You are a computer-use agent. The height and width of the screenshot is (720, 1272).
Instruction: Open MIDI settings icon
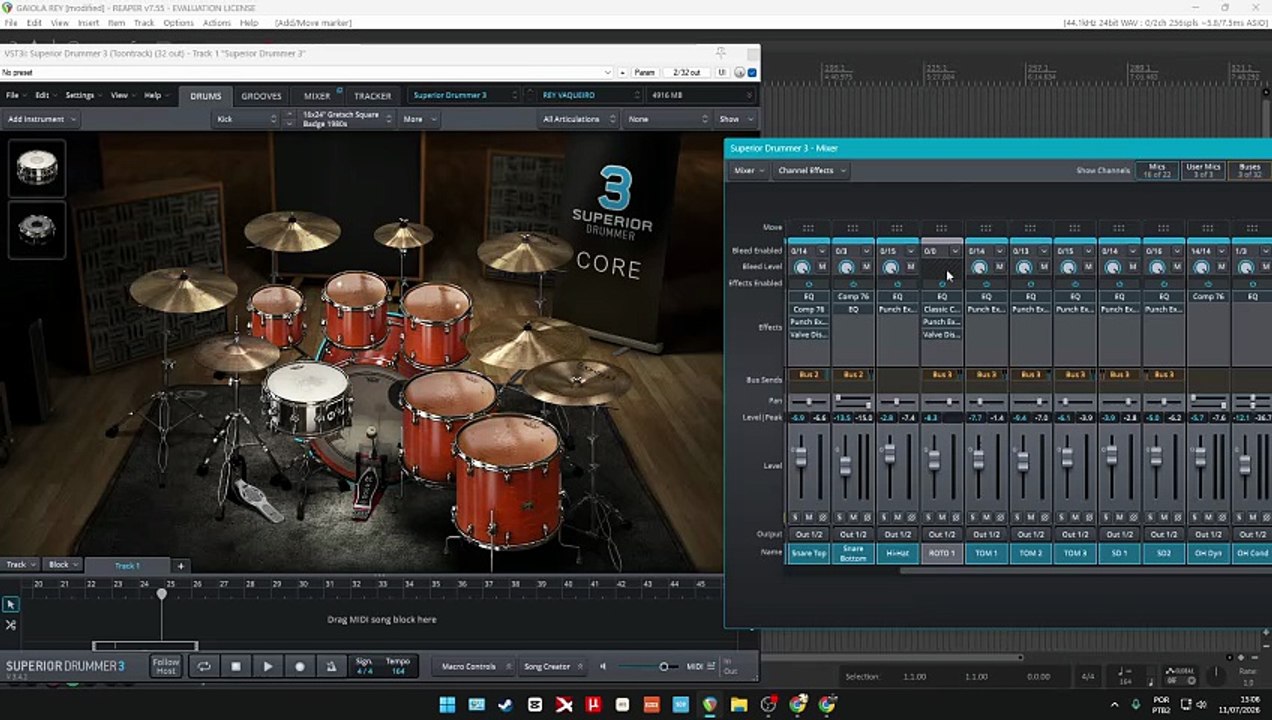[711, 666]
